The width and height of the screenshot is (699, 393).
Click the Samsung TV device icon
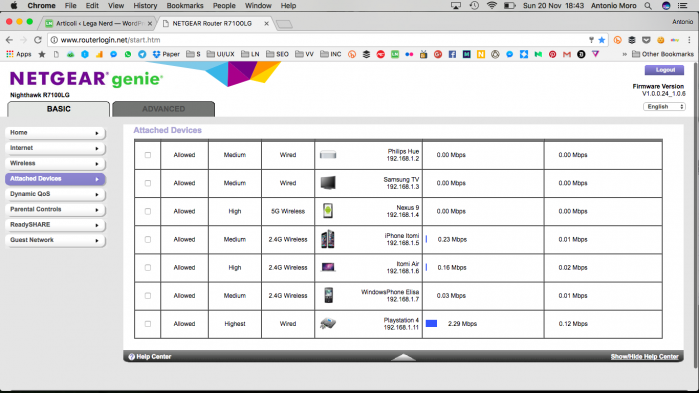click(x=328, y=183)
